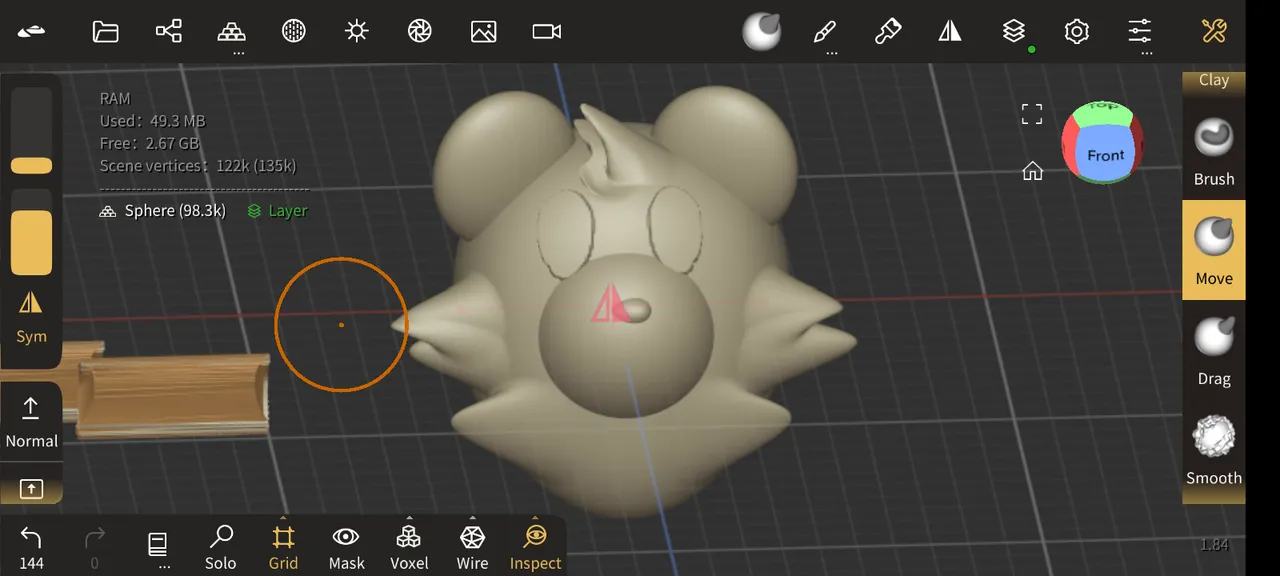Select the Drag tool
The width and height of the screenshot is (1280, 576).
pyautogui.click(x=1214, y=350)
